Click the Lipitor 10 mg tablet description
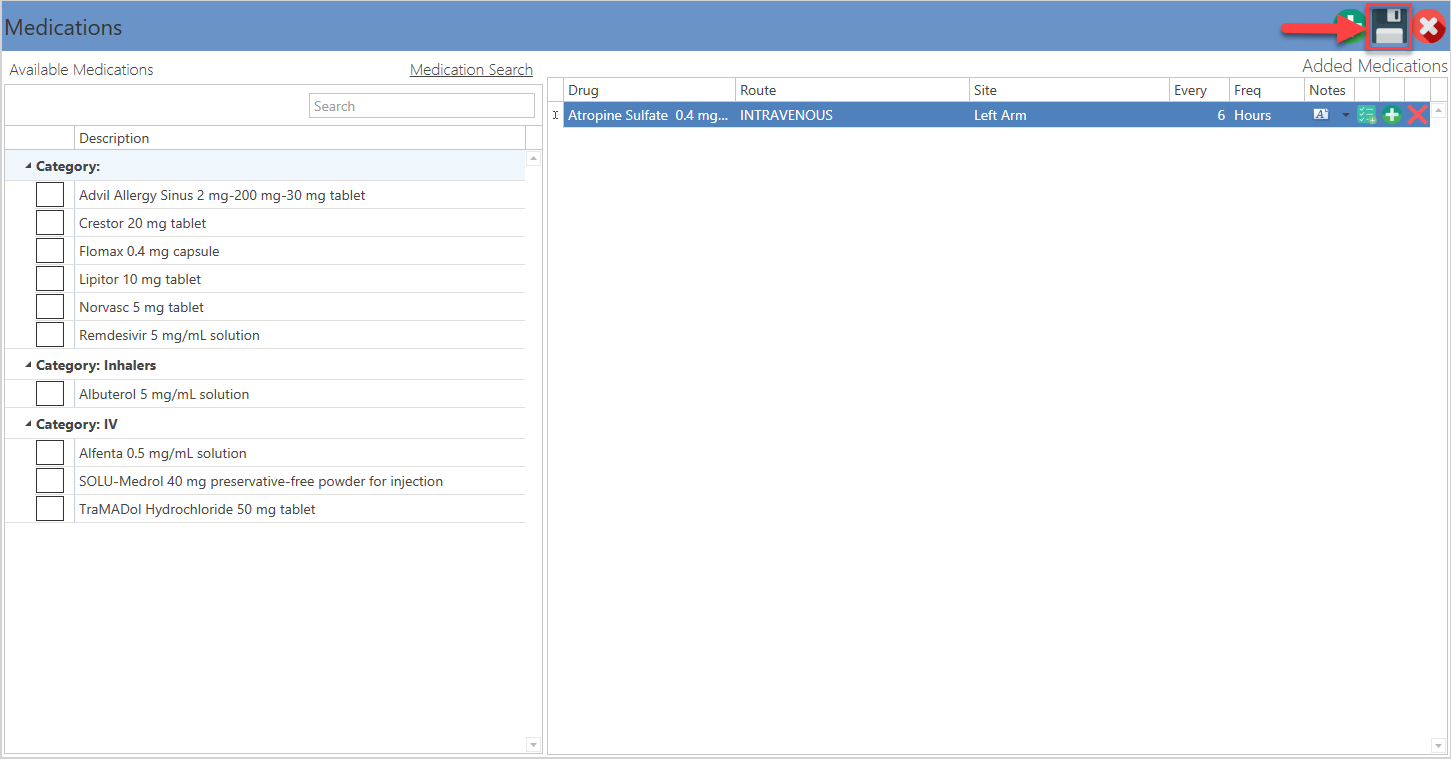This screenshot has height=759, width=1451. [140, 279]
